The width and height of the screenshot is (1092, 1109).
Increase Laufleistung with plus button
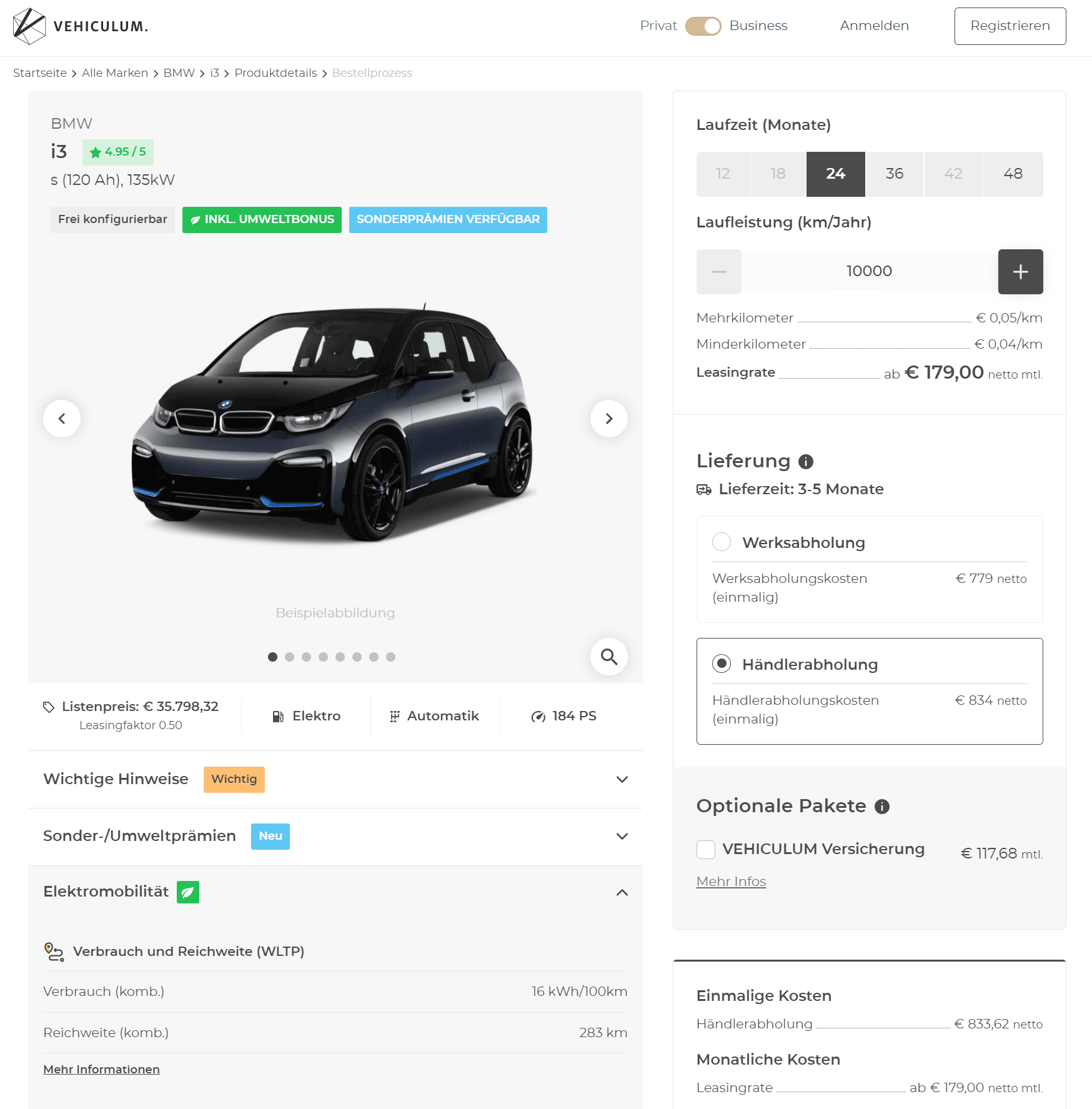pos(1020,272)
